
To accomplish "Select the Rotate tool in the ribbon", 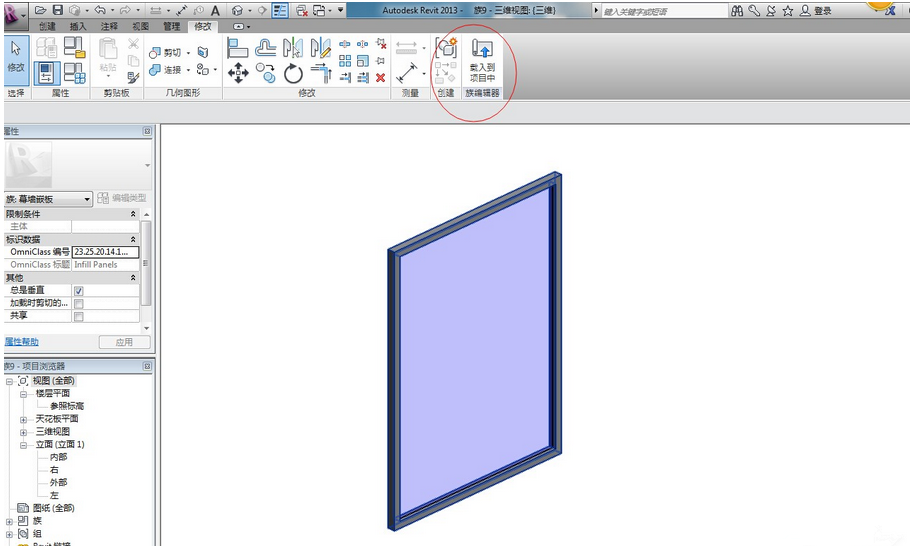I will (293, 72).
